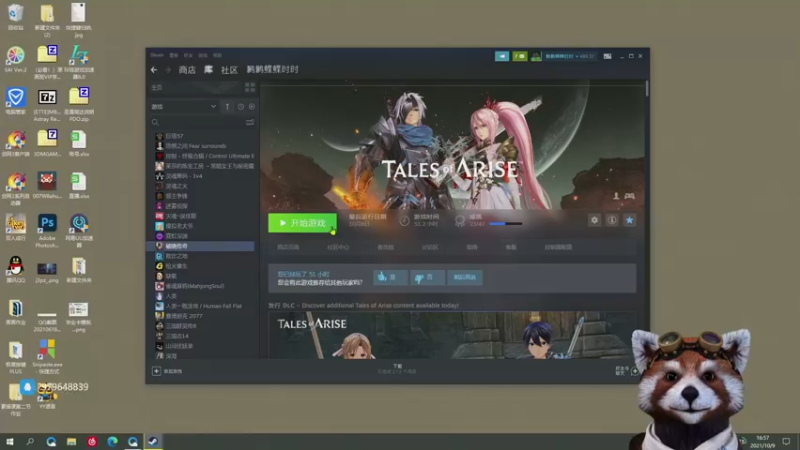800x450 pixels.
Task: Click the library search magnifier icon
Action: pyautogui.click(x=155, y=122)
